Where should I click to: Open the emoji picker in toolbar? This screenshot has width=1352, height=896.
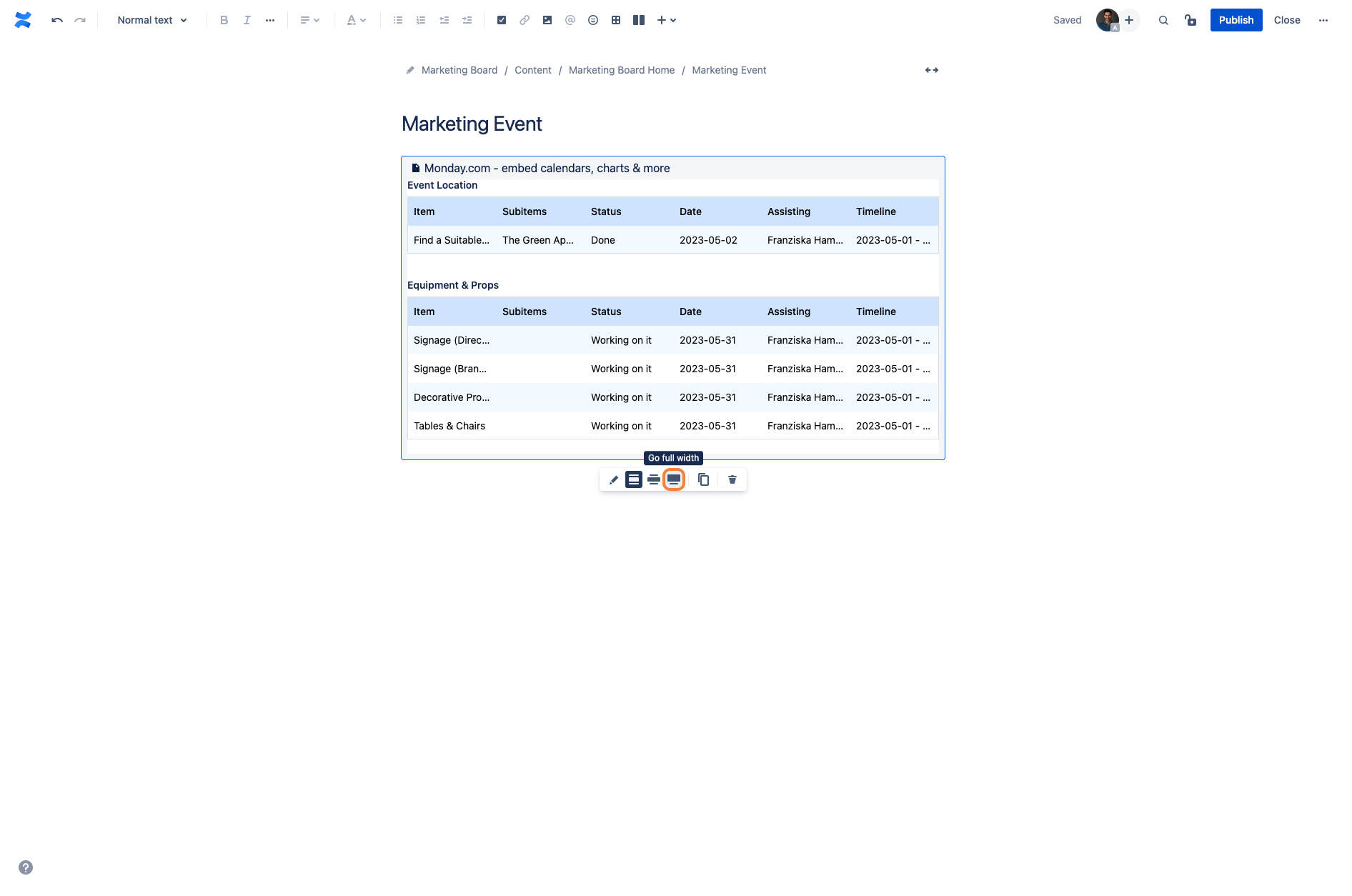tap(592, 20)
